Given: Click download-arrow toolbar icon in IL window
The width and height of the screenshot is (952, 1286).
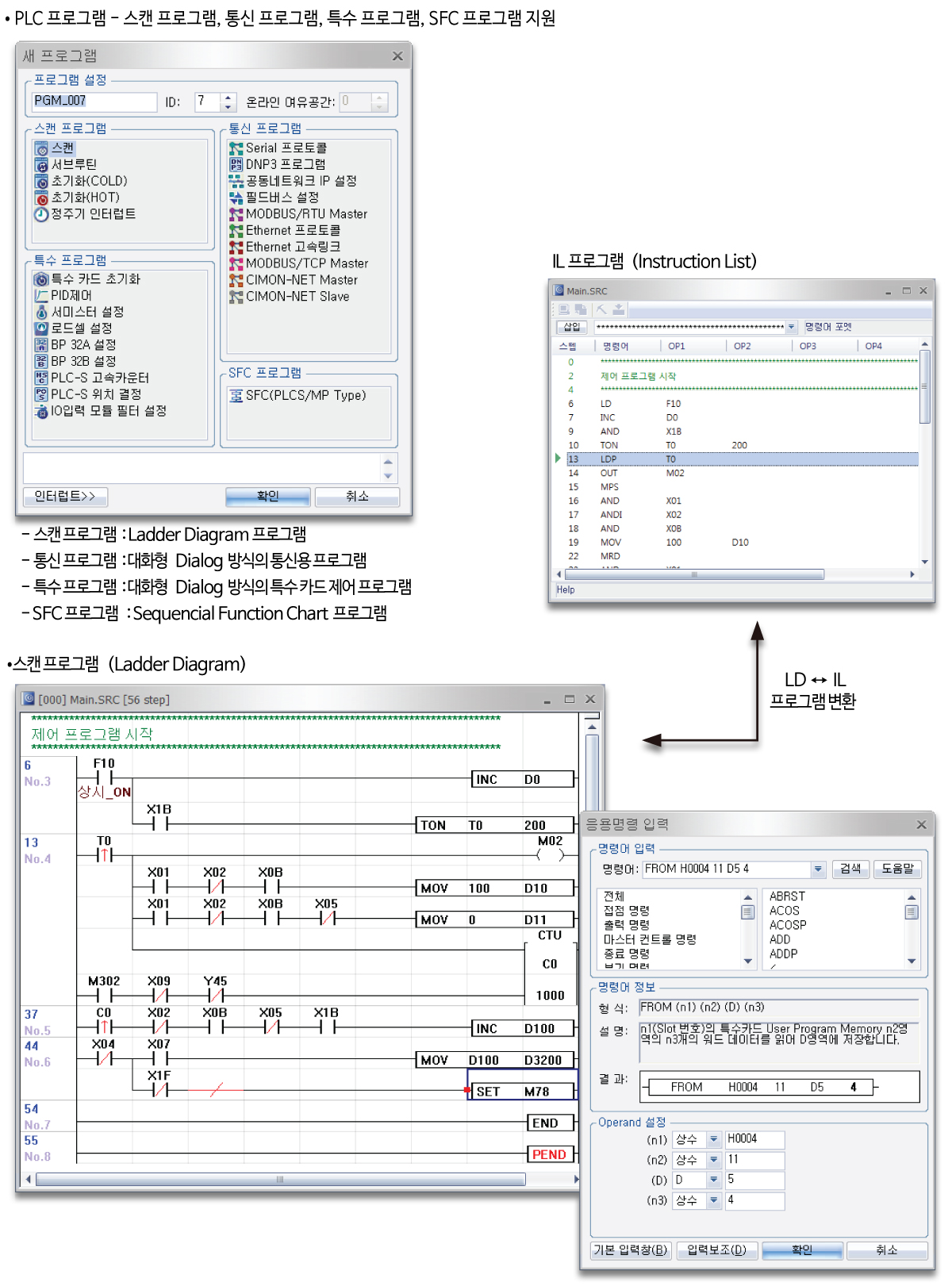Looking at the screenshot, I should 619,309.
